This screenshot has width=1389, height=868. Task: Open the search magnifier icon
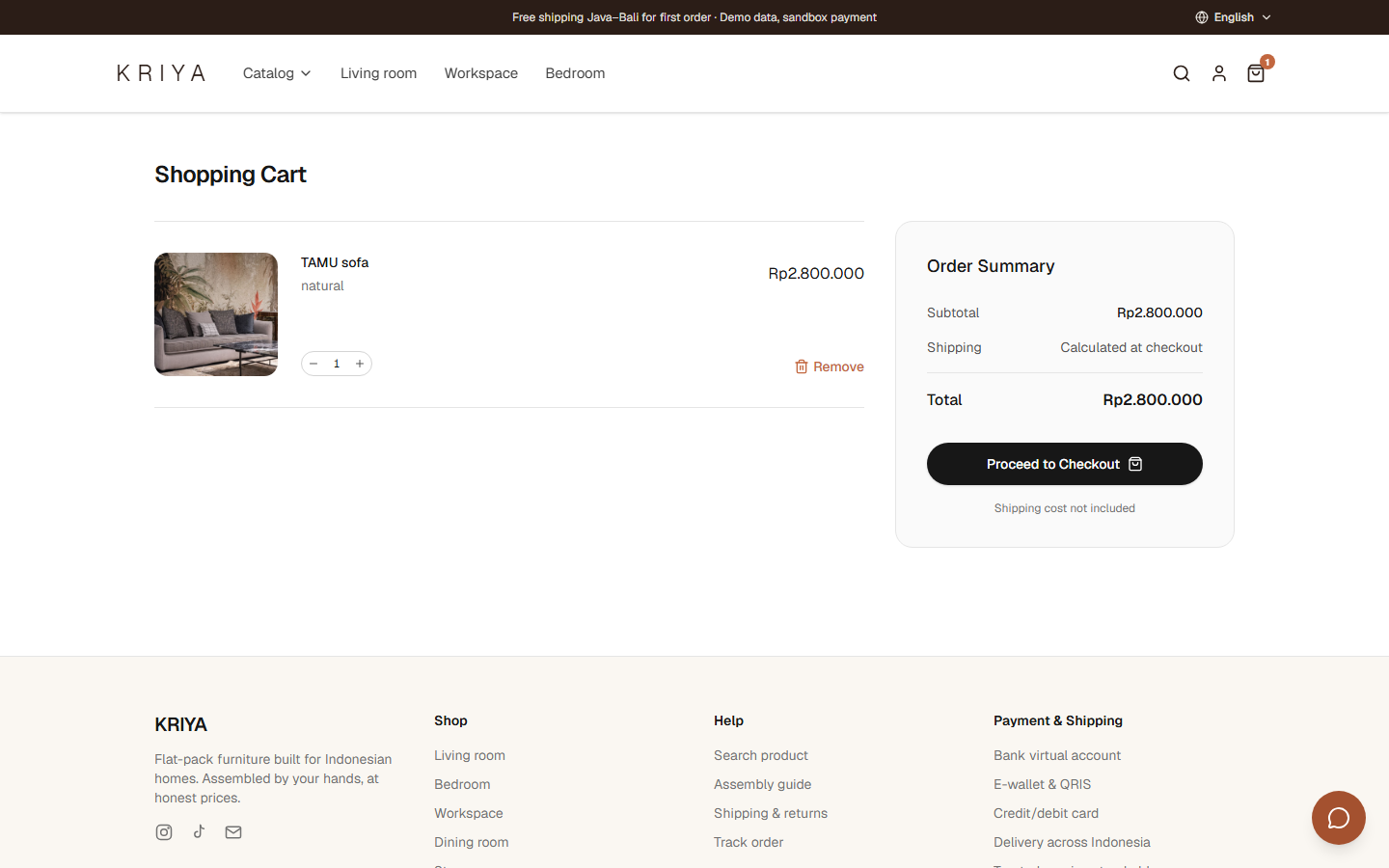[x=1182, y=73]
